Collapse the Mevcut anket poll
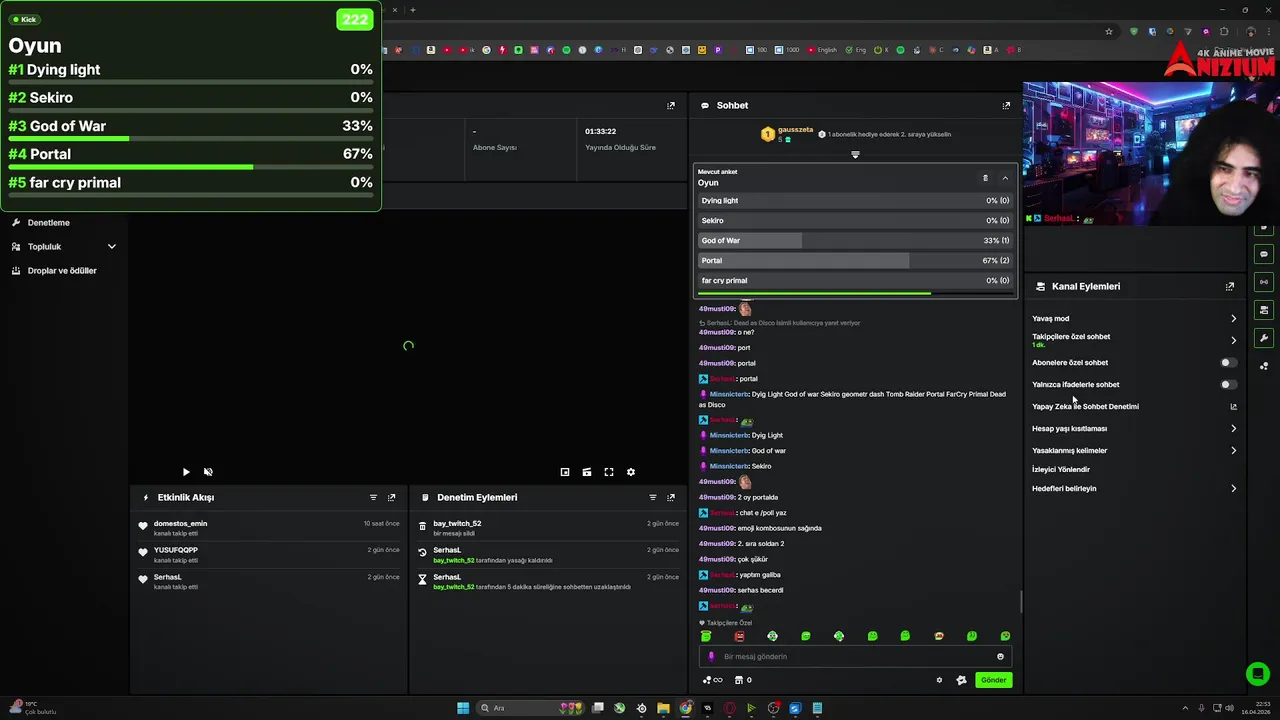The height and width of the screenshot is (720, 1280). 1005,178
